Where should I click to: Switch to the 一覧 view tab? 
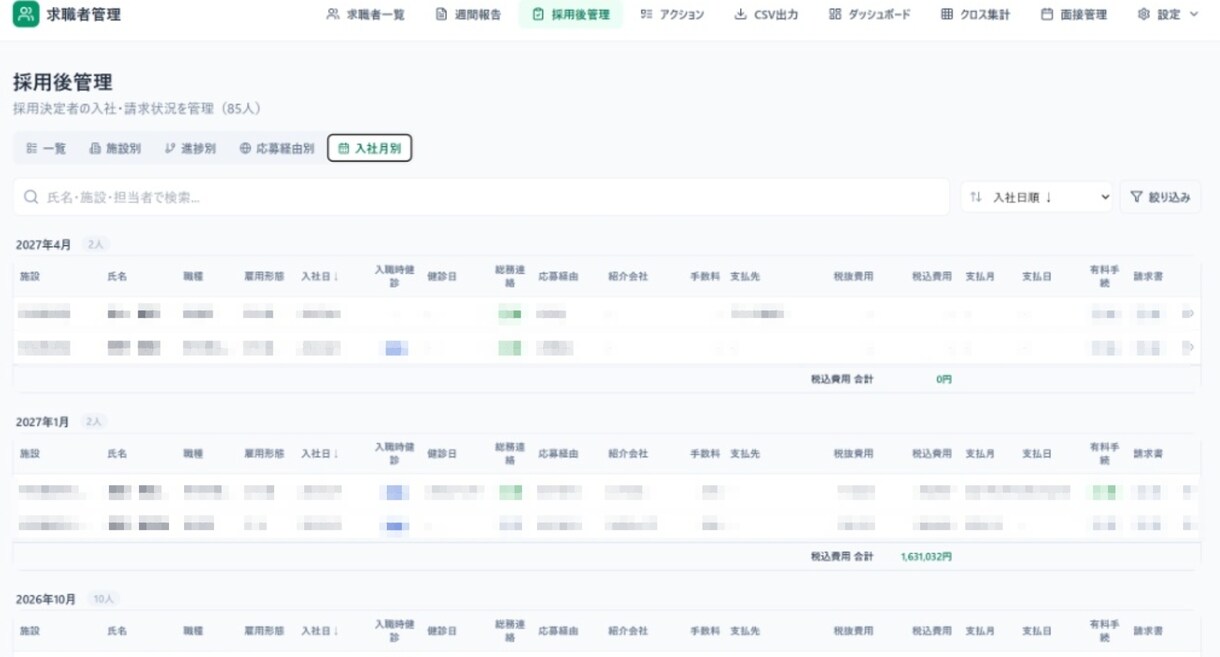pyautogui.click(x=46, y=148)
